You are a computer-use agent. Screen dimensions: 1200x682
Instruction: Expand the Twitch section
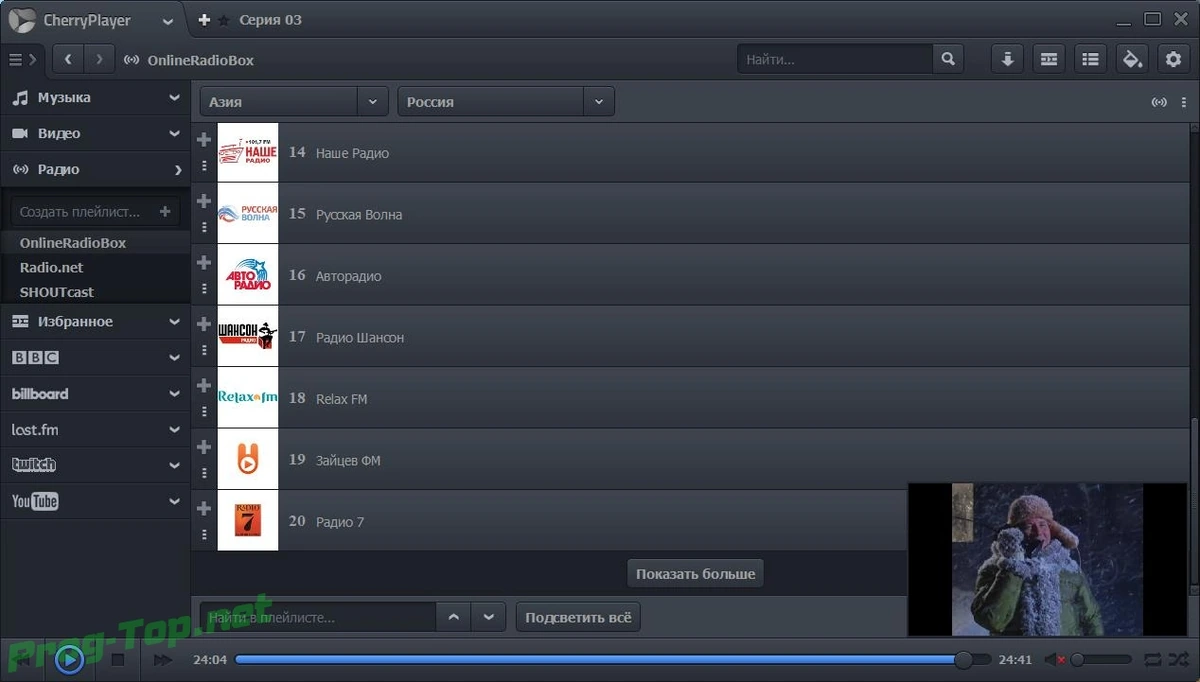pos(95,466)
